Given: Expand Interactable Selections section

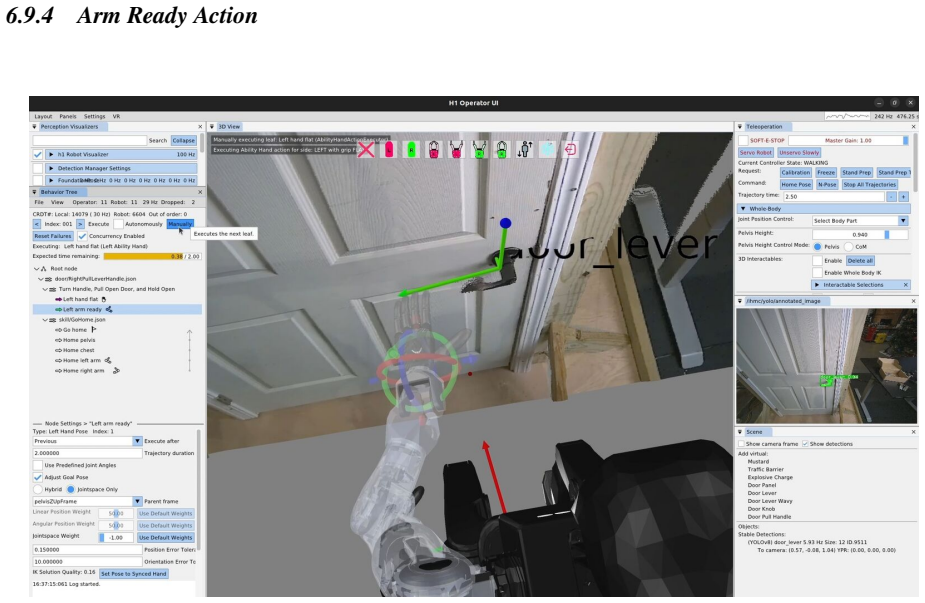Looking at the screenshot, I should [817, 285].
